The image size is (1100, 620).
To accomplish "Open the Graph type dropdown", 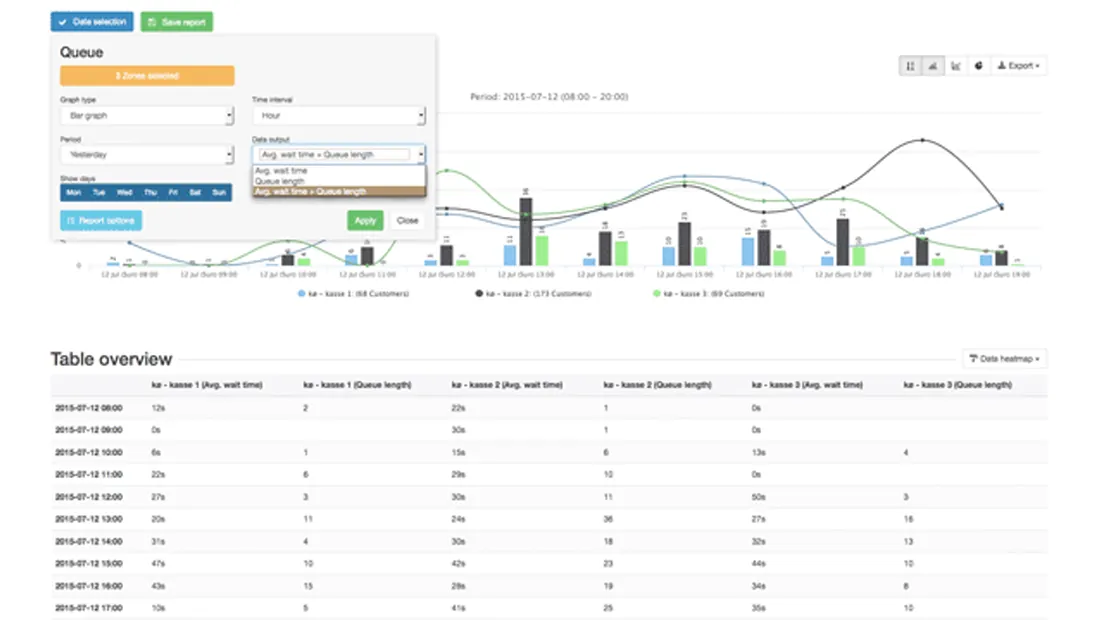I will point(147,116).
